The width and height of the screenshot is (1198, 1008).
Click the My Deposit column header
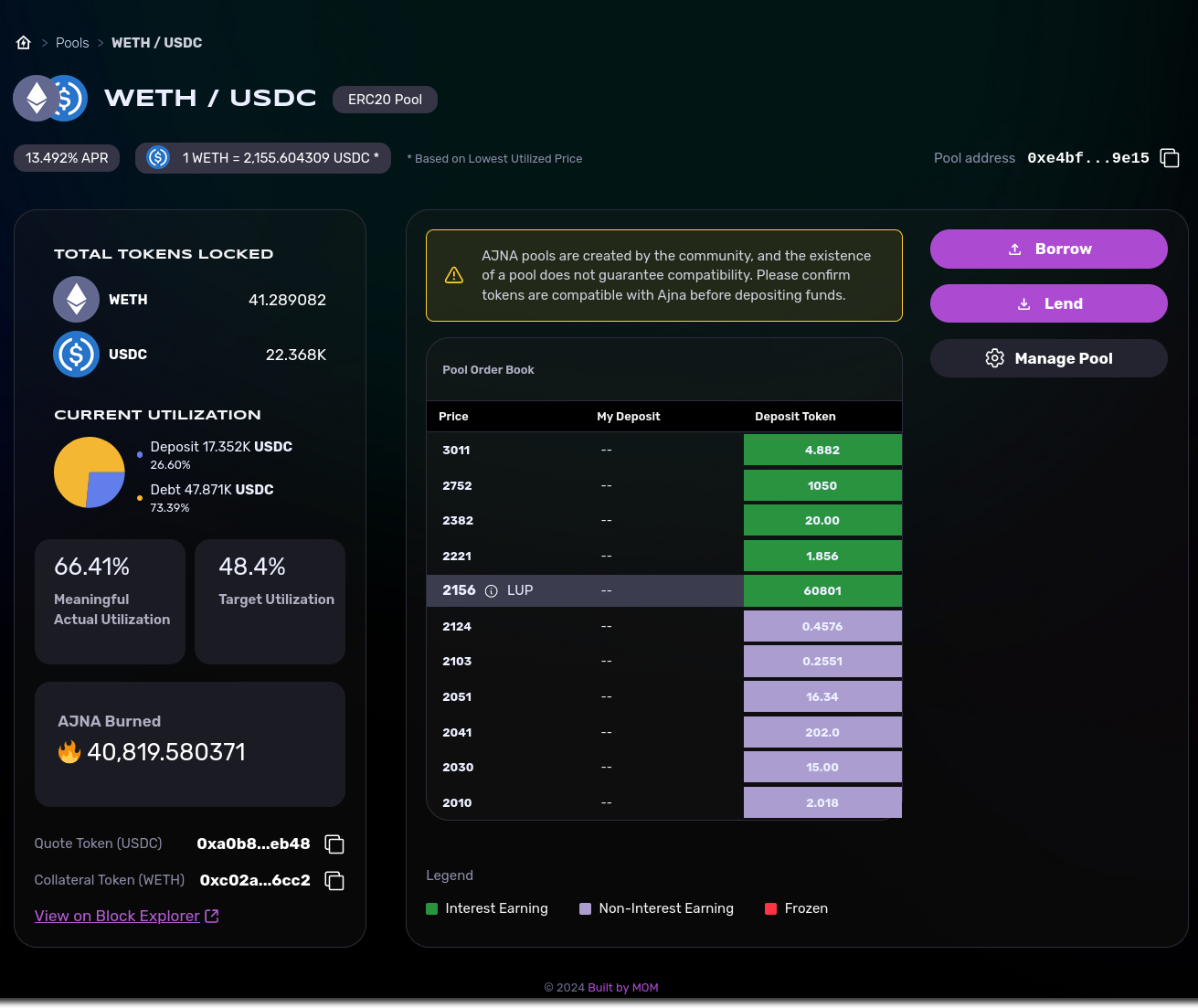pyautogui.click(x=629, y=417)
